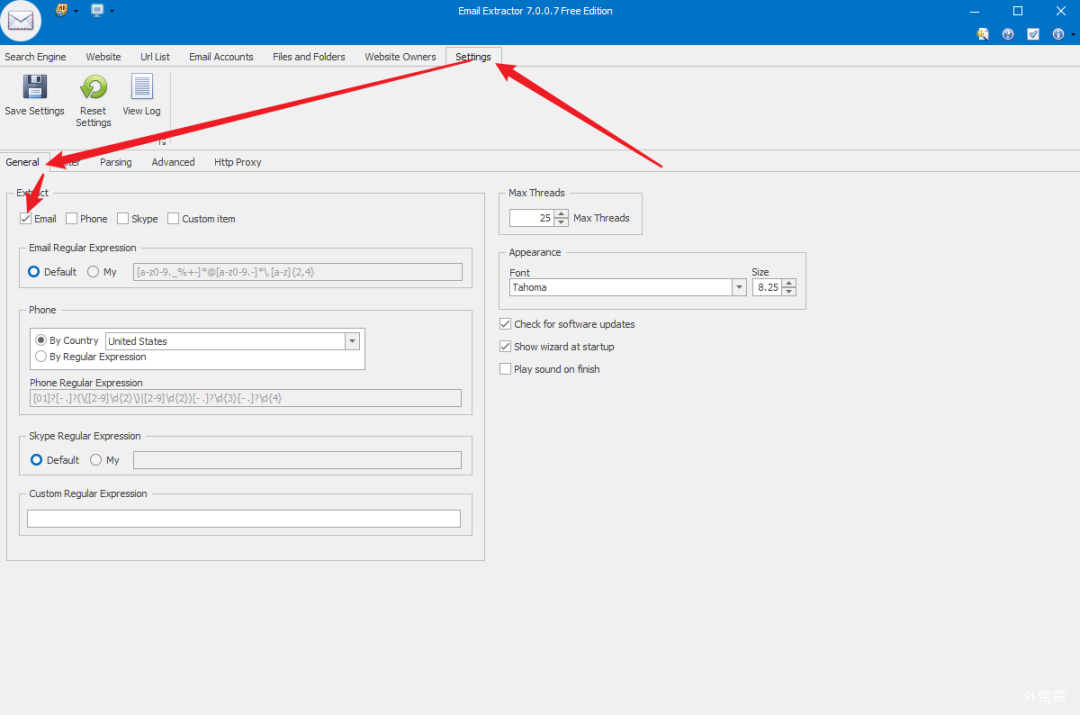Select Default under Email Regular Expression
1080x715 pixels.
[x=34, y=272]
